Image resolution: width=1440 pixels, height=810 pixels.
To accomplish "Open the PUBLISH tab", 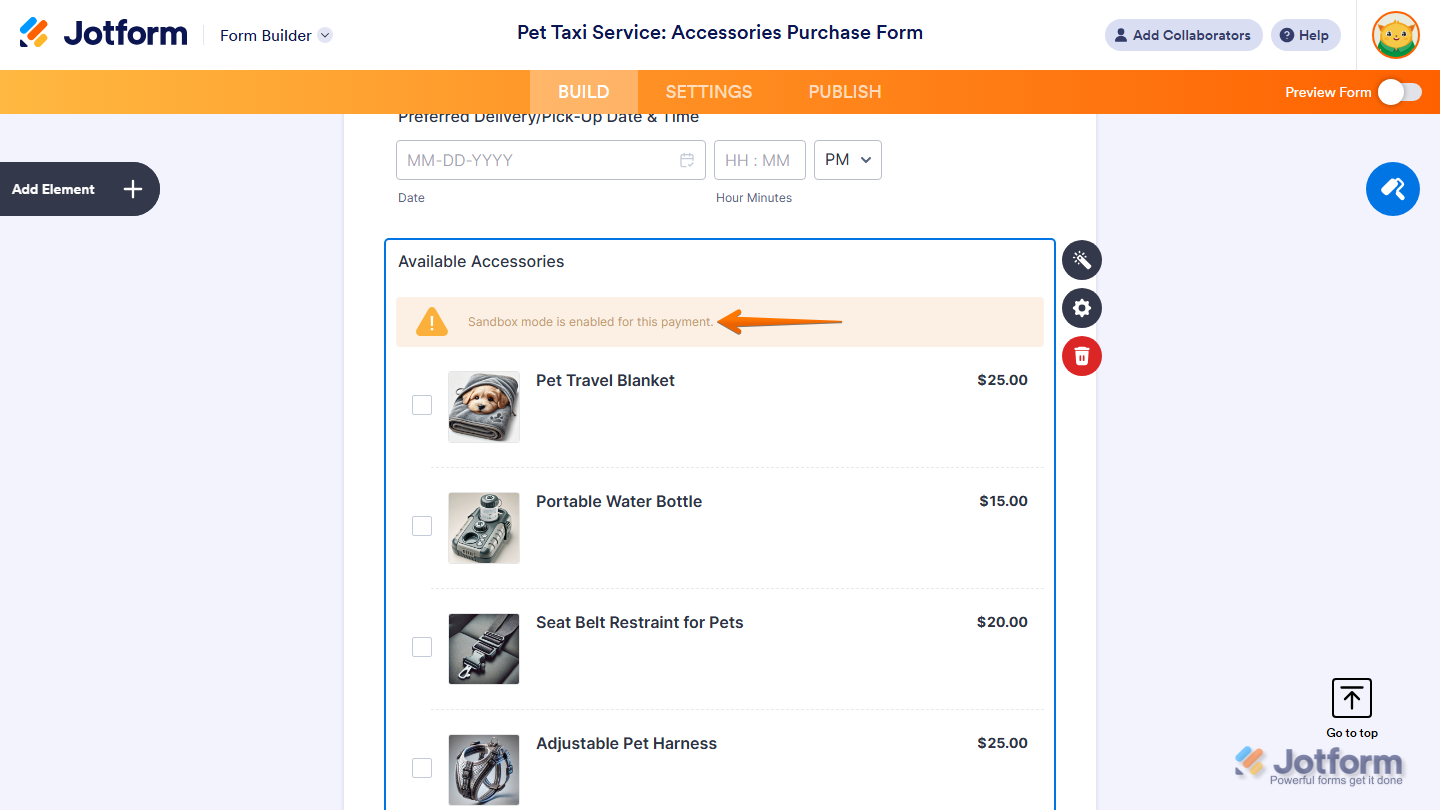I will point(844,91).
